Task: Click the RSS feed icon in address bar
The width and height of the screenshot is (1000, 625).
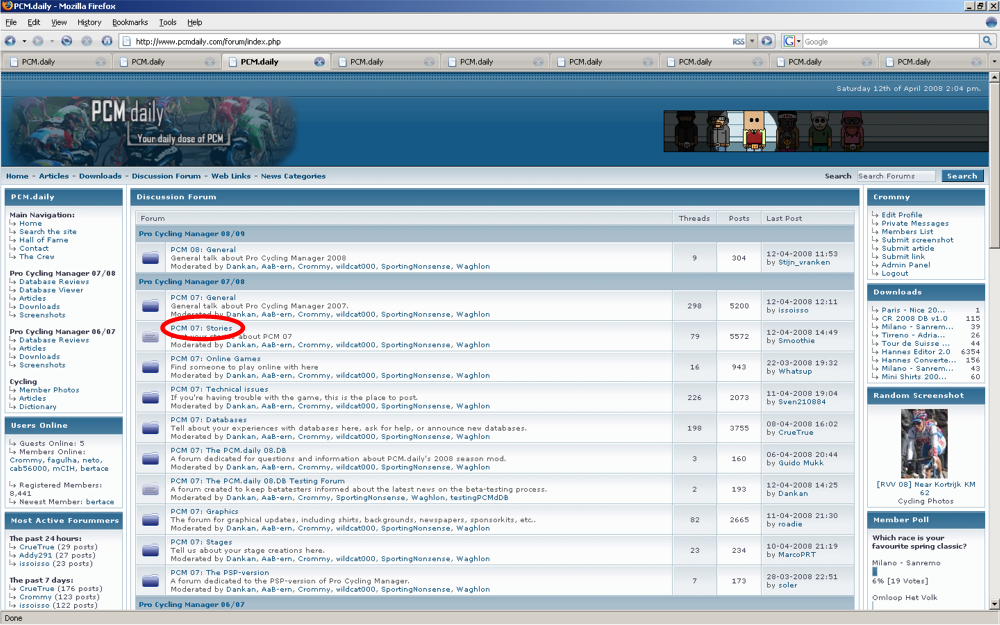Action: (x=740, y=41)
